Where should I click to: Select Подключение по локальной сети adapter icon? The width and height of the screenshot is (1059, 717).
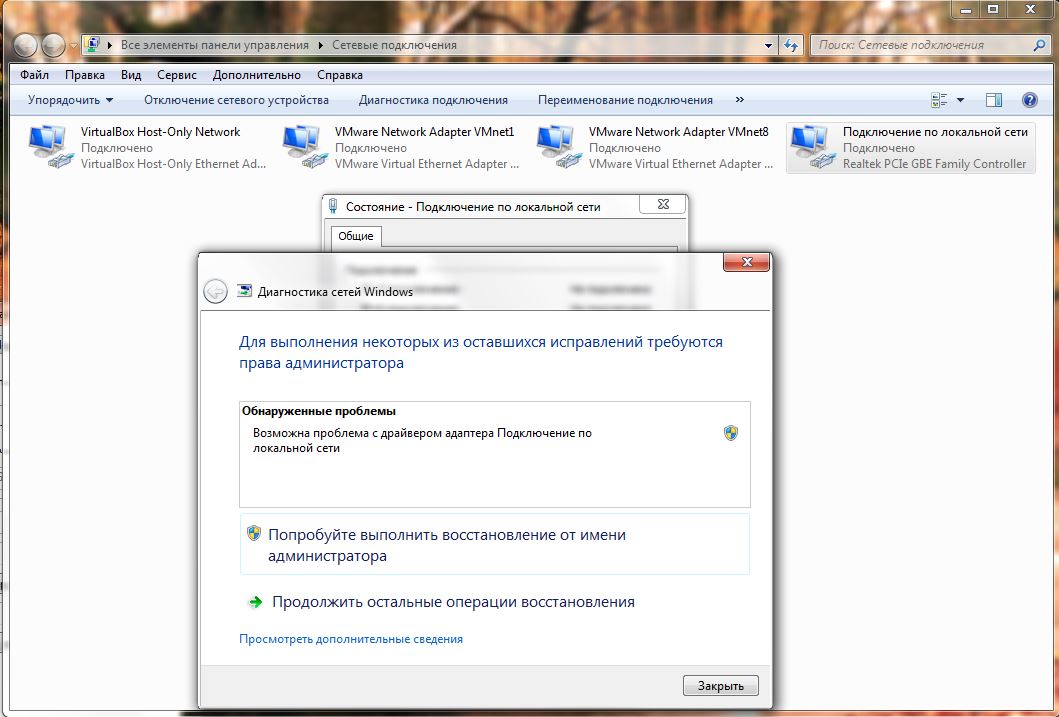pos(812,147)
